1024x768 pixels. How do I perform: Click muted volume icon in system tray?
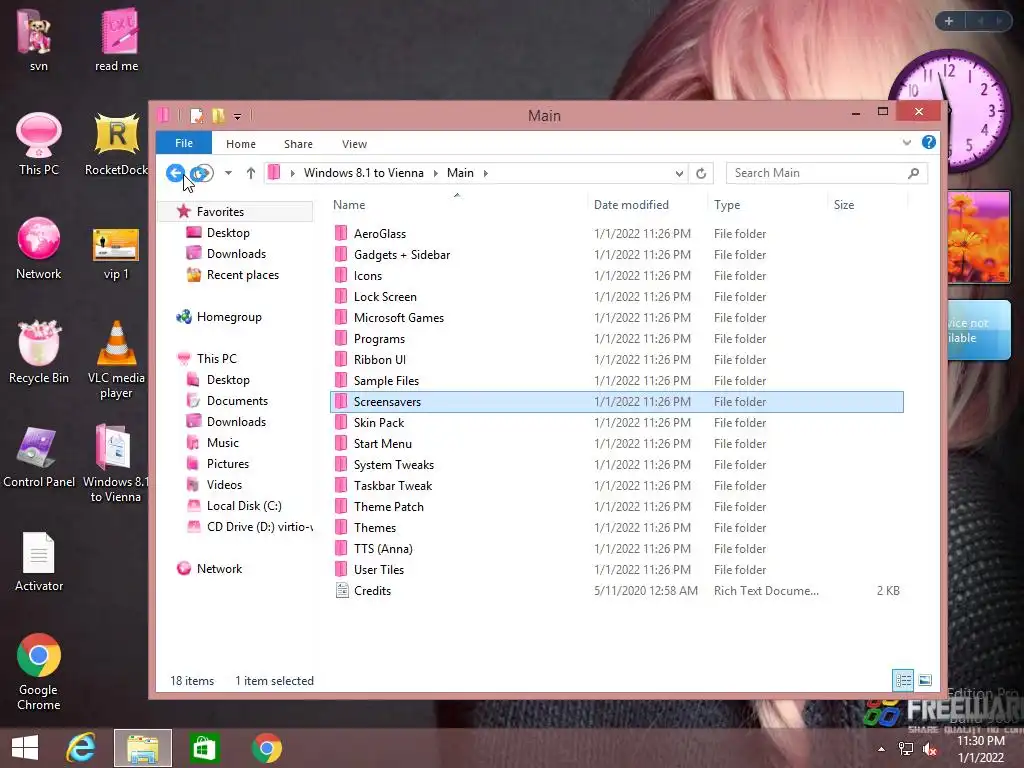coord(929,748)
